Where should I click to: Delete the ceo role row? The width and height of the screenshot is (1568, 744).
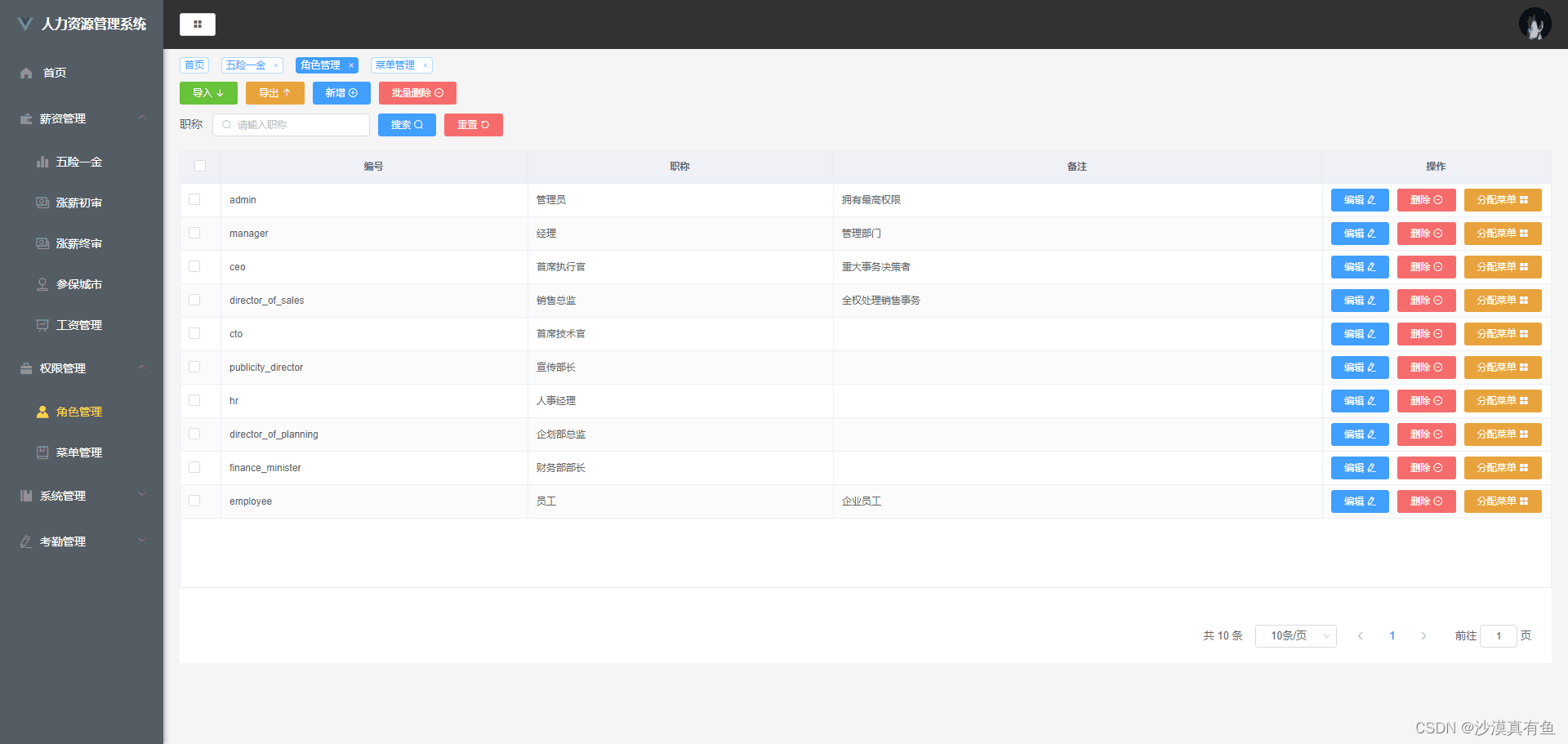1426,267
